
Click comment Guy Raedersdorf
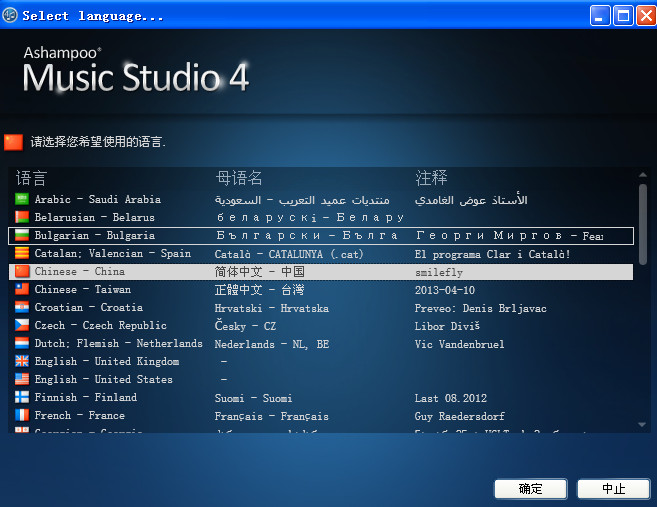pos(459,416)
